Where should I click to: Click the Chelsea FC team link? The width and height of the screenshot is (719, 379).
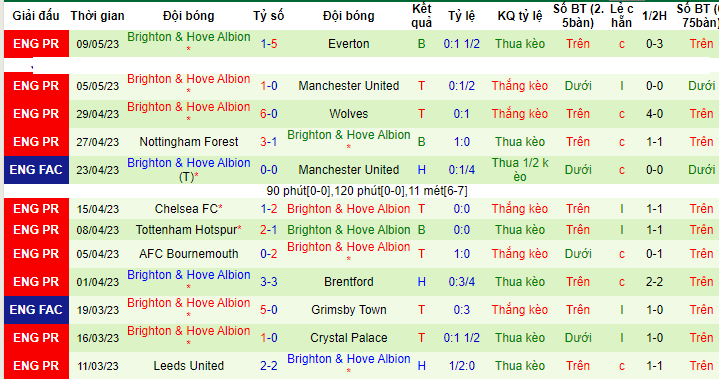pyautogui.click(x=186, y=209)
